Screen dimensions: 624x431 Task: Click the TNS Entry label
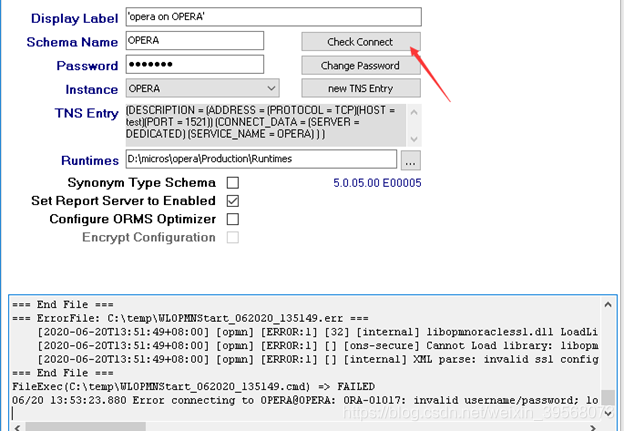[87, 113]
